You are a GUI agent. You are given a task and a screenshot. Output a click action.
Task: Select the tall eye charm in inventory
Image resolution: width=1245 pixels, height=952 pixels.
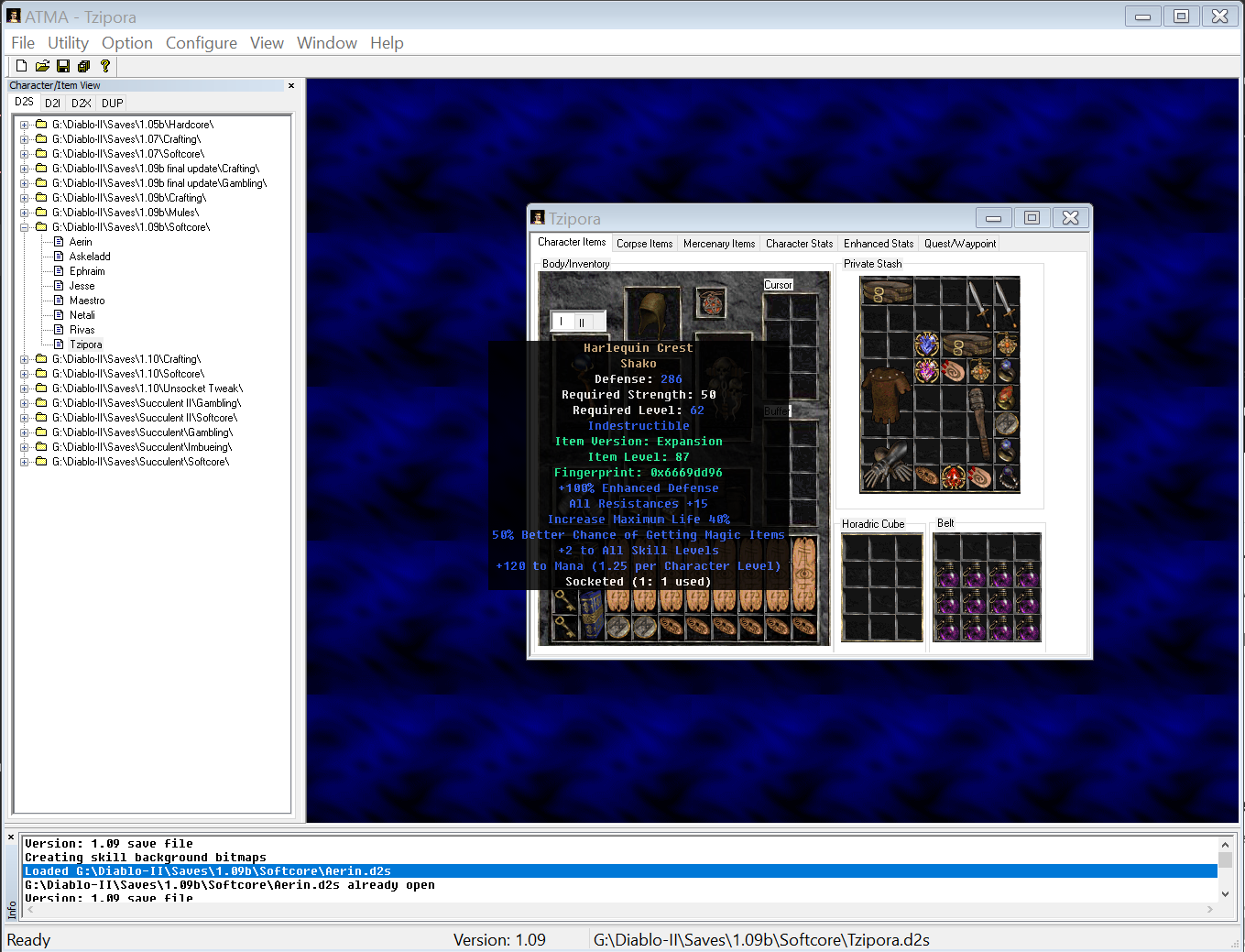coord(803,574)
